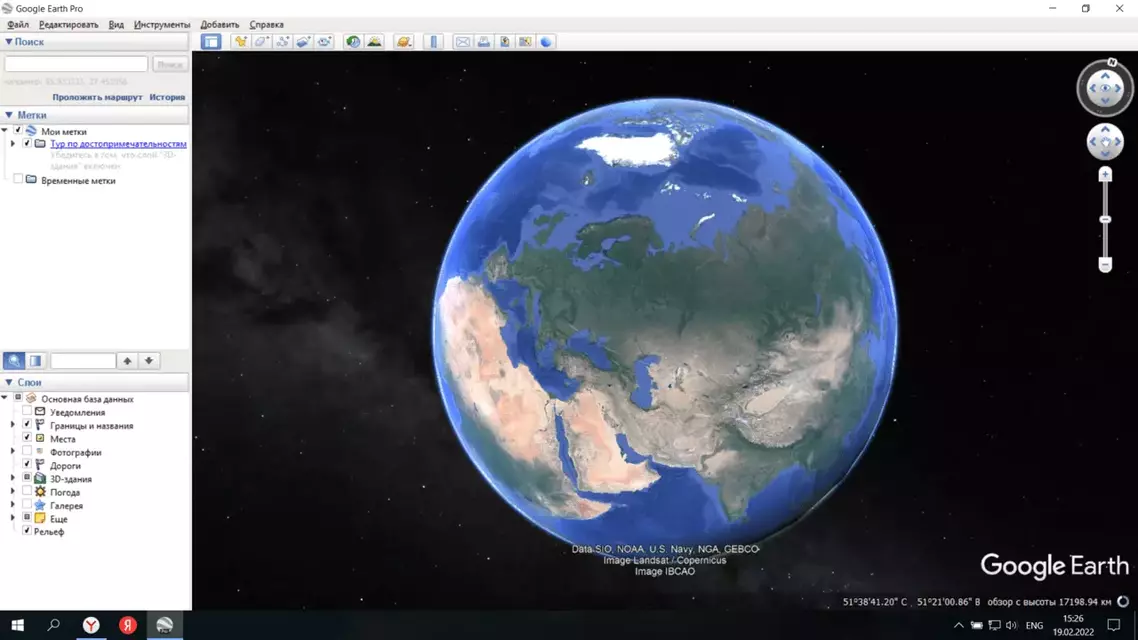Image resolution: width=1138 pixels, height=640 pixels.
Task: Uncheck the Границы и названия layer
Action: 27,425
